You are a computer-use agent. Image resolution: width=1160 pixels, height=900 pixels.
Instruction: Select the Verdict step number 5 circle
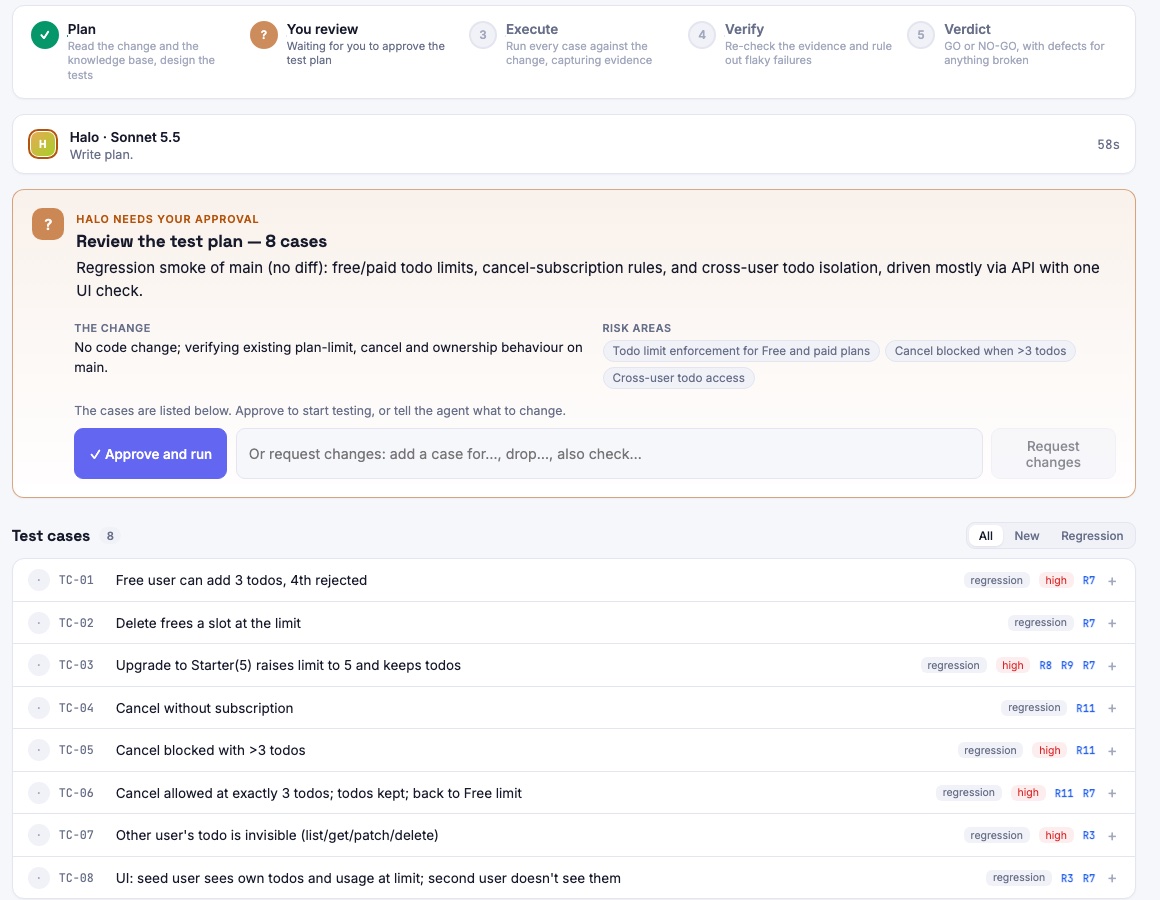click(920, 35)
